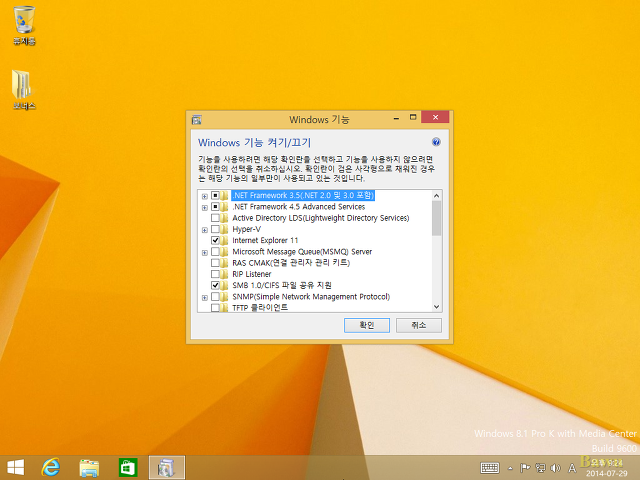Click the network tray icon
Screen dimensions: 640x480
[540, 468]
